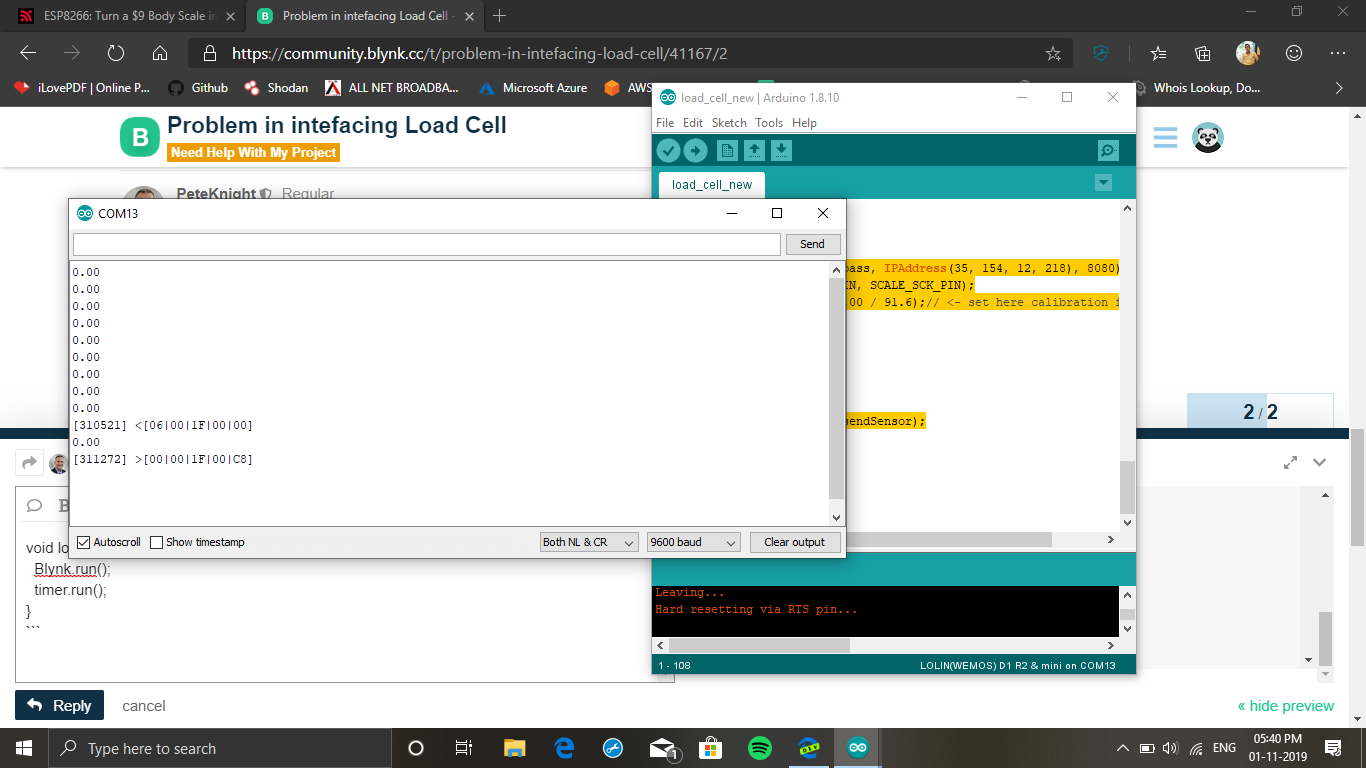Viewport: 1366px width, 768px height.
Task: Click the cancel link beside Reply
Action: 144,706
